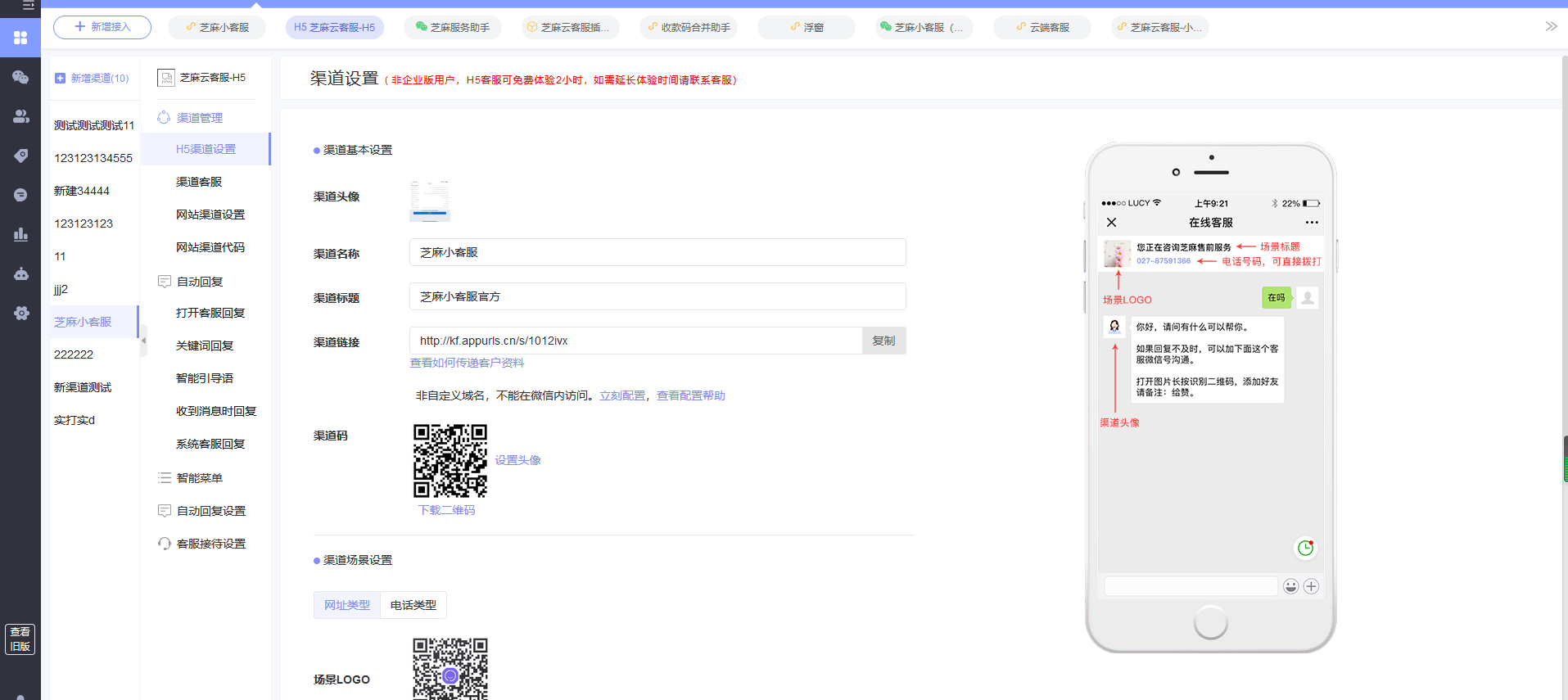Click the 渠道标题 input field
The width and height of the screenshot is (1568, 700).
[x=657, y=296]
